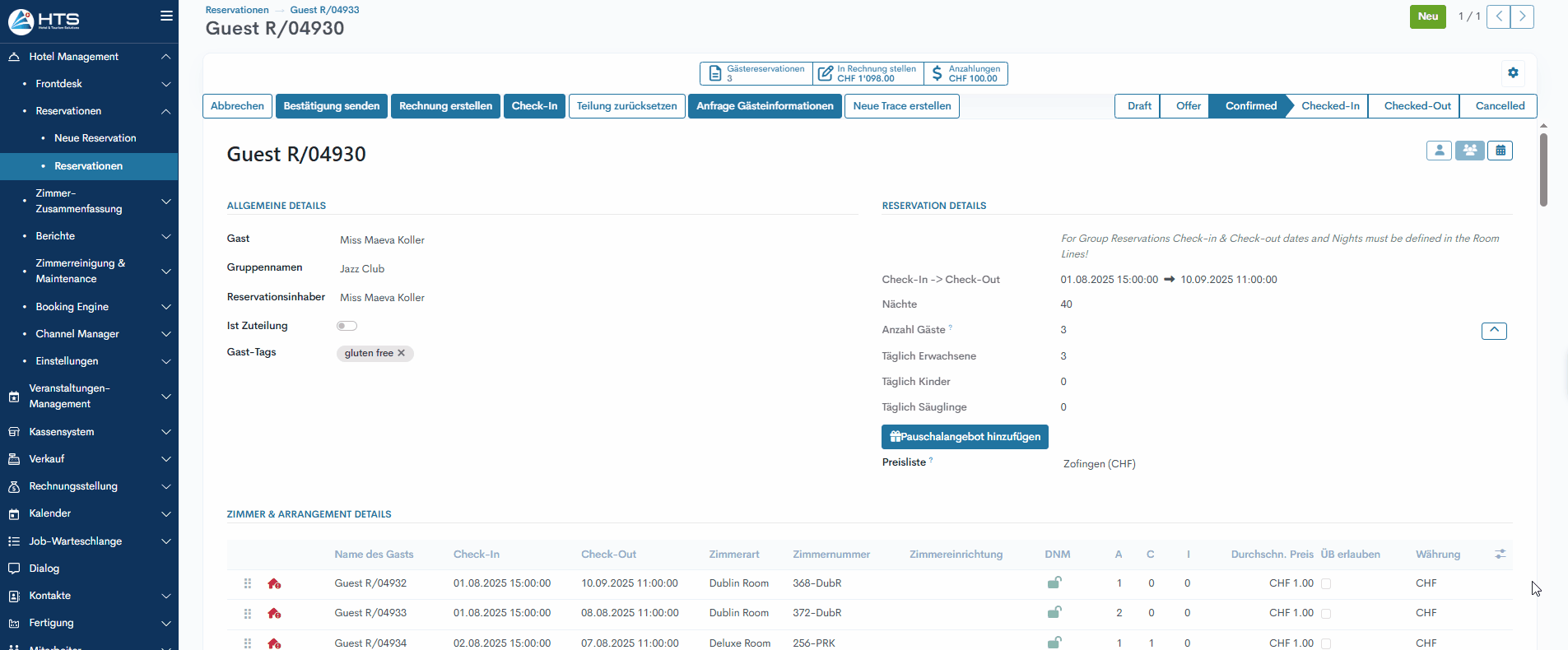This screenshot has width=1568, height=650.
Task: Collapse the guest count details chevron
Action: [1494, 331]
